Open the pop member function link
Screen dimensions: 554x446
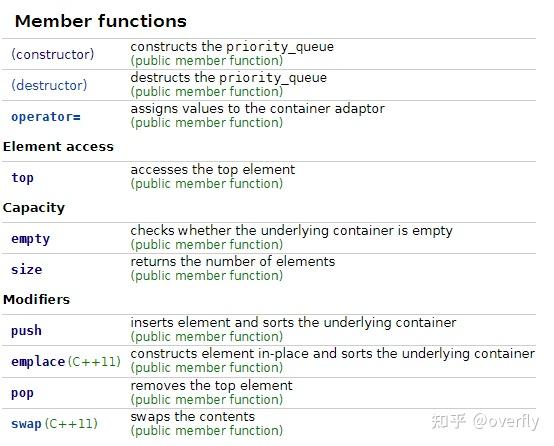[22, 393]
